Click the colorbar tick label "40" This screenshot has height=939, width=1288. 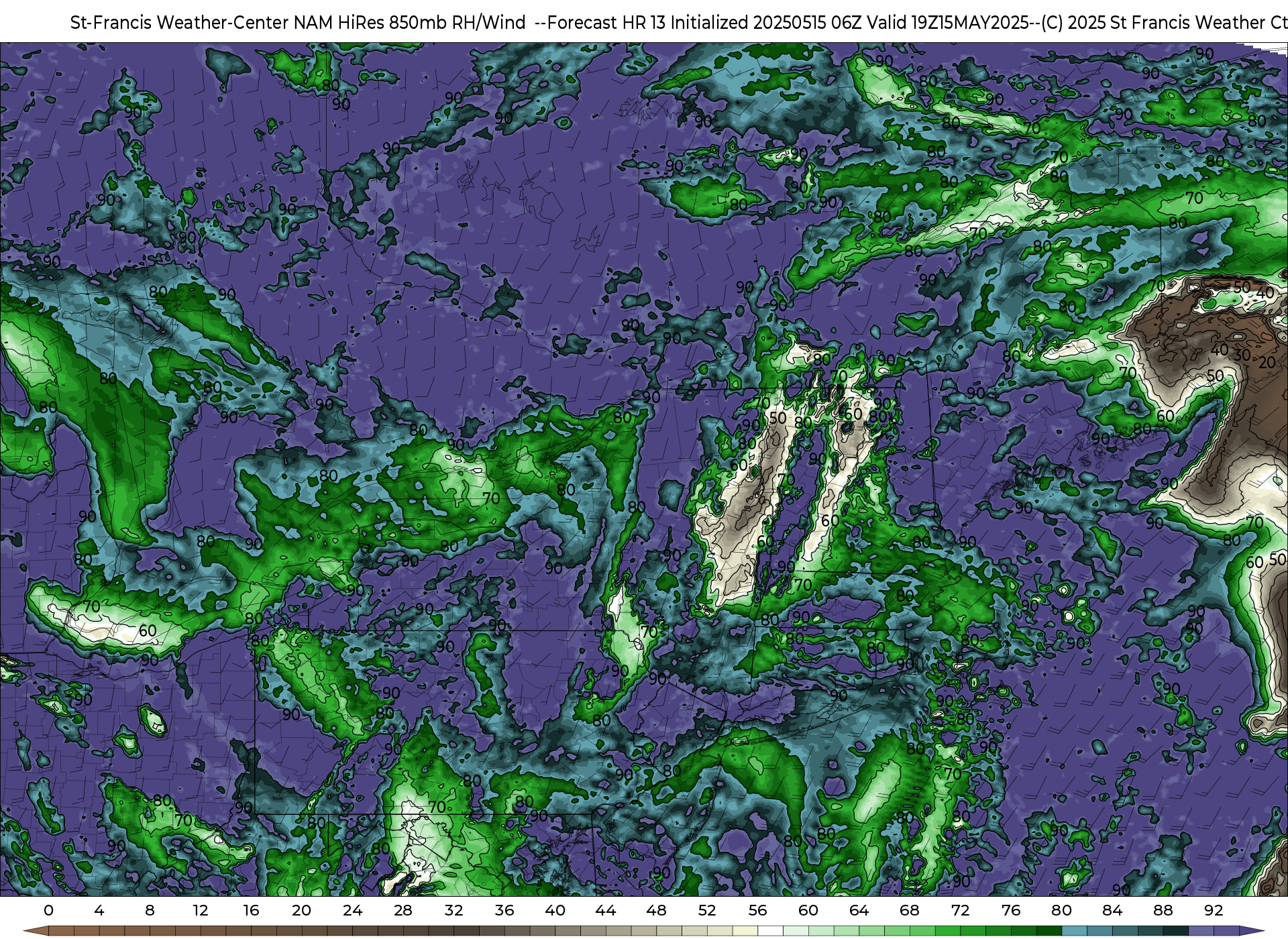tap(555, 910)
